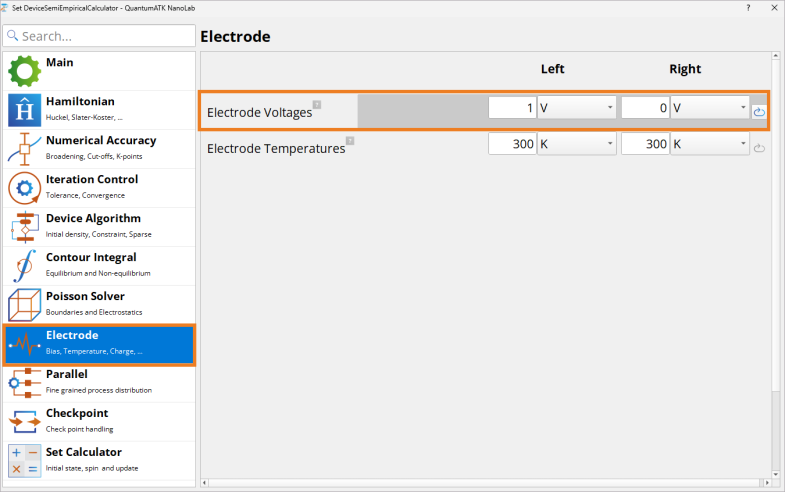Click the Search settings box
Image resolution: width=785 pixels, height=492 pixels.
click(x=99, y=36)
